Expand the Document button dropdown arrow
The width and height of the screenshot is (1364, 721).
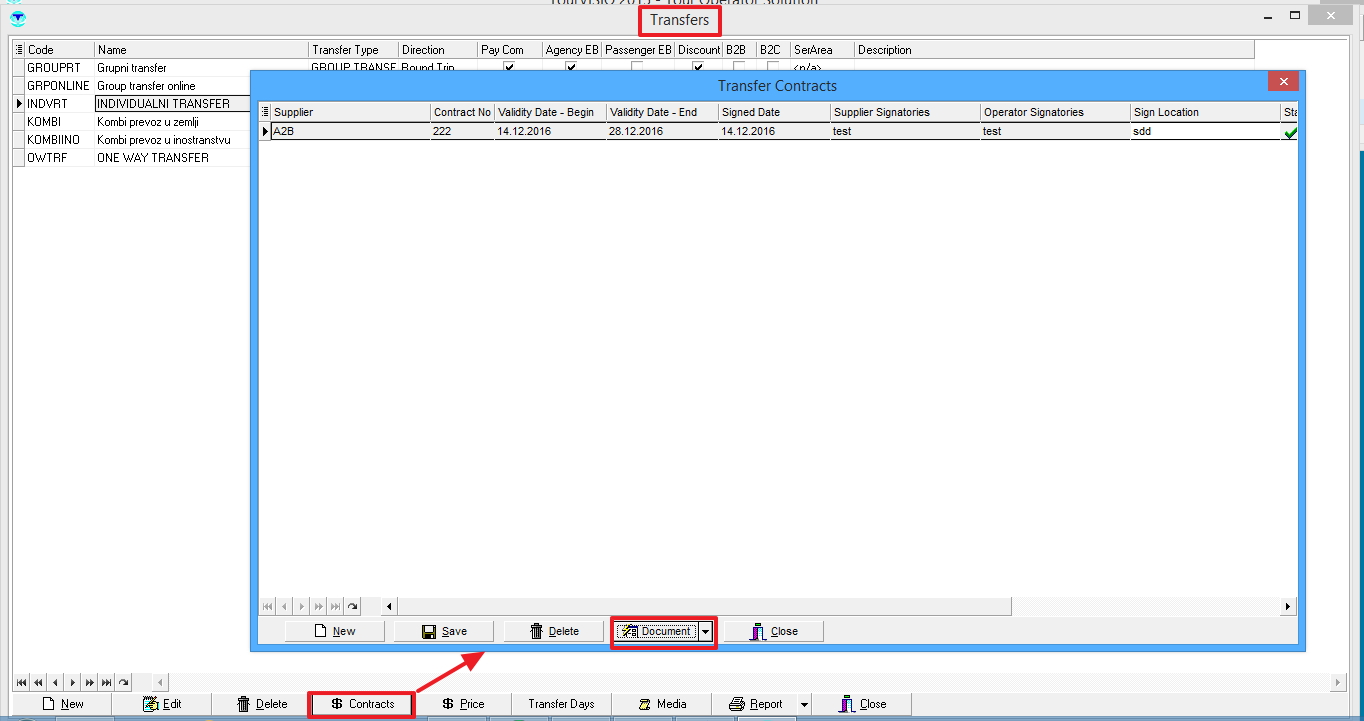pyautogui.click(x=706, y=631)
